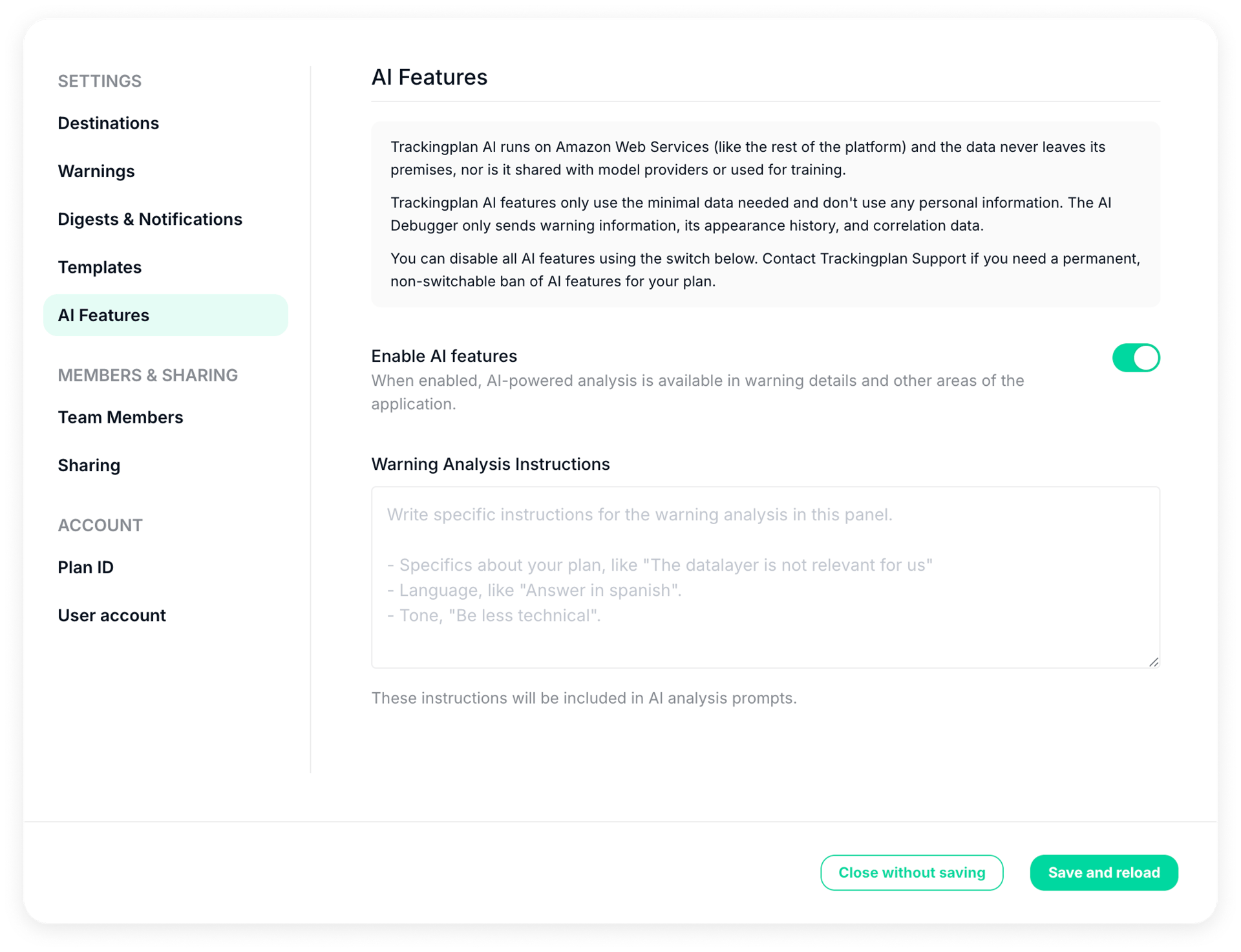Image resolution: width=1241 pixels, height=952 pixels.
Task: Select Templates in the sidebar
Action: pos(100,267)
